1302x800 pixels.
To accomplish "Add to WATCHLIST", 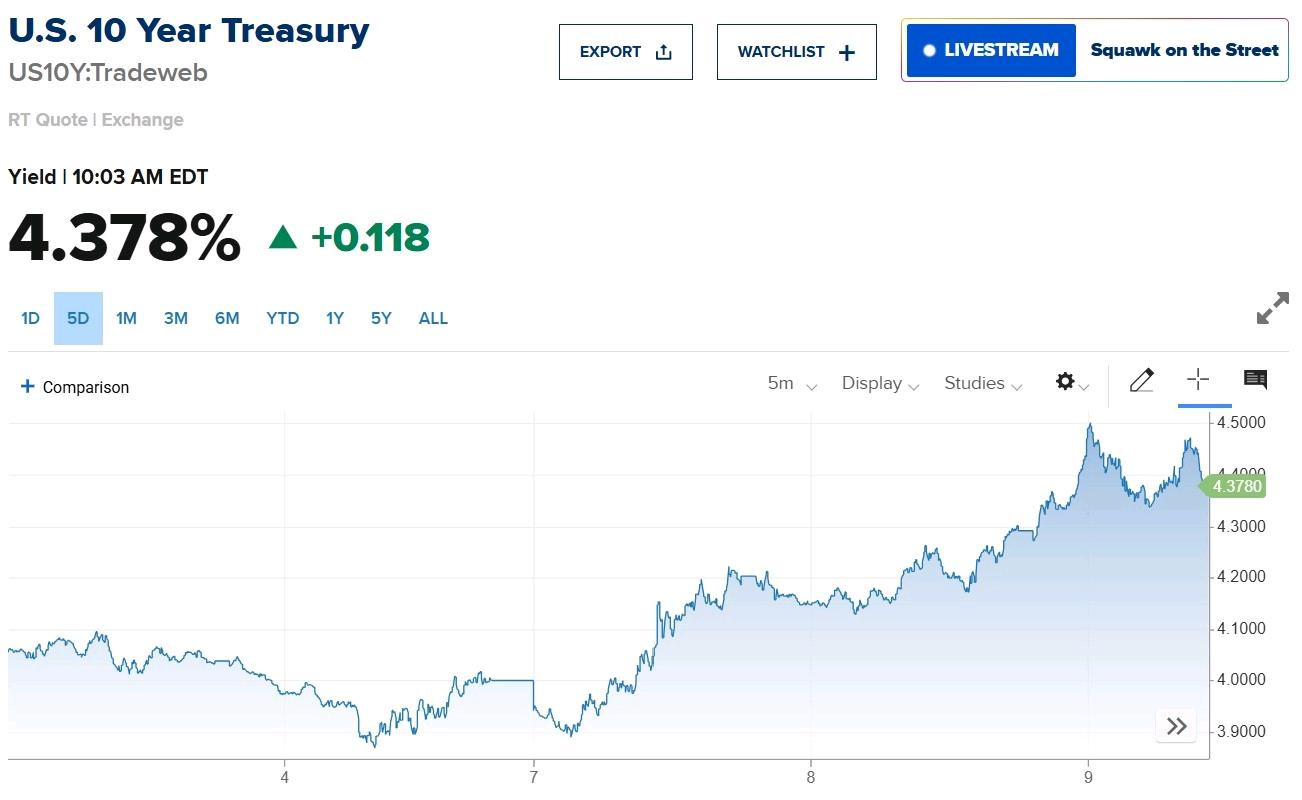I will pyautogui.click(x=797, y=52).
